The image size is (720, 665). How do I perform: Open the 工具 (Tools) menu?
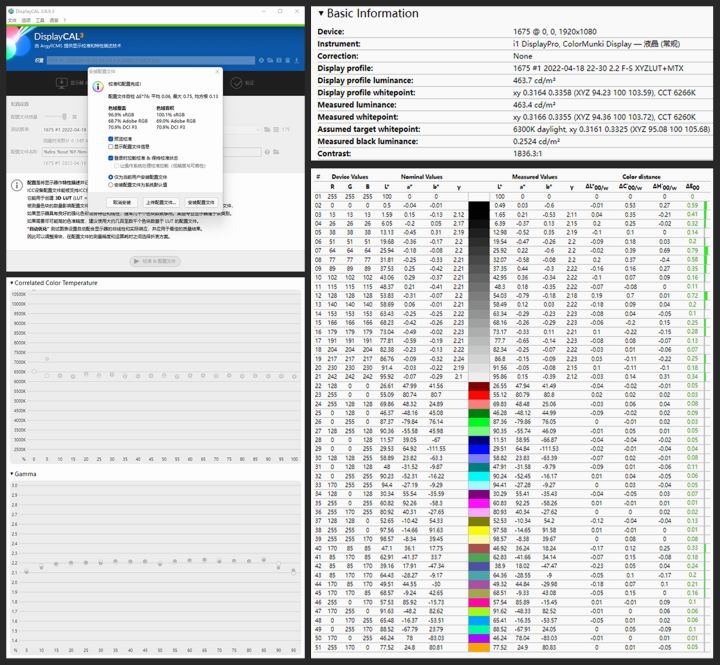(x=40, y=20)
